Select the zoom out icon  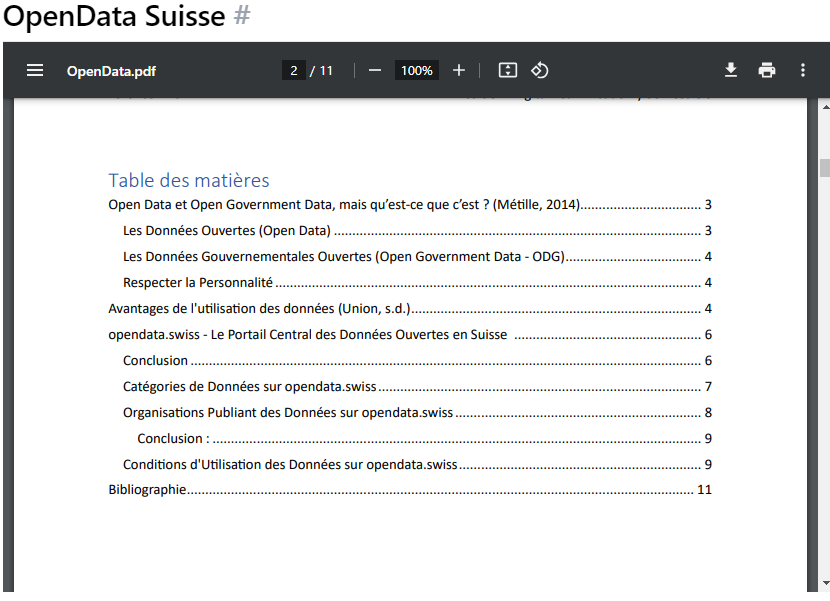[375, 70]
